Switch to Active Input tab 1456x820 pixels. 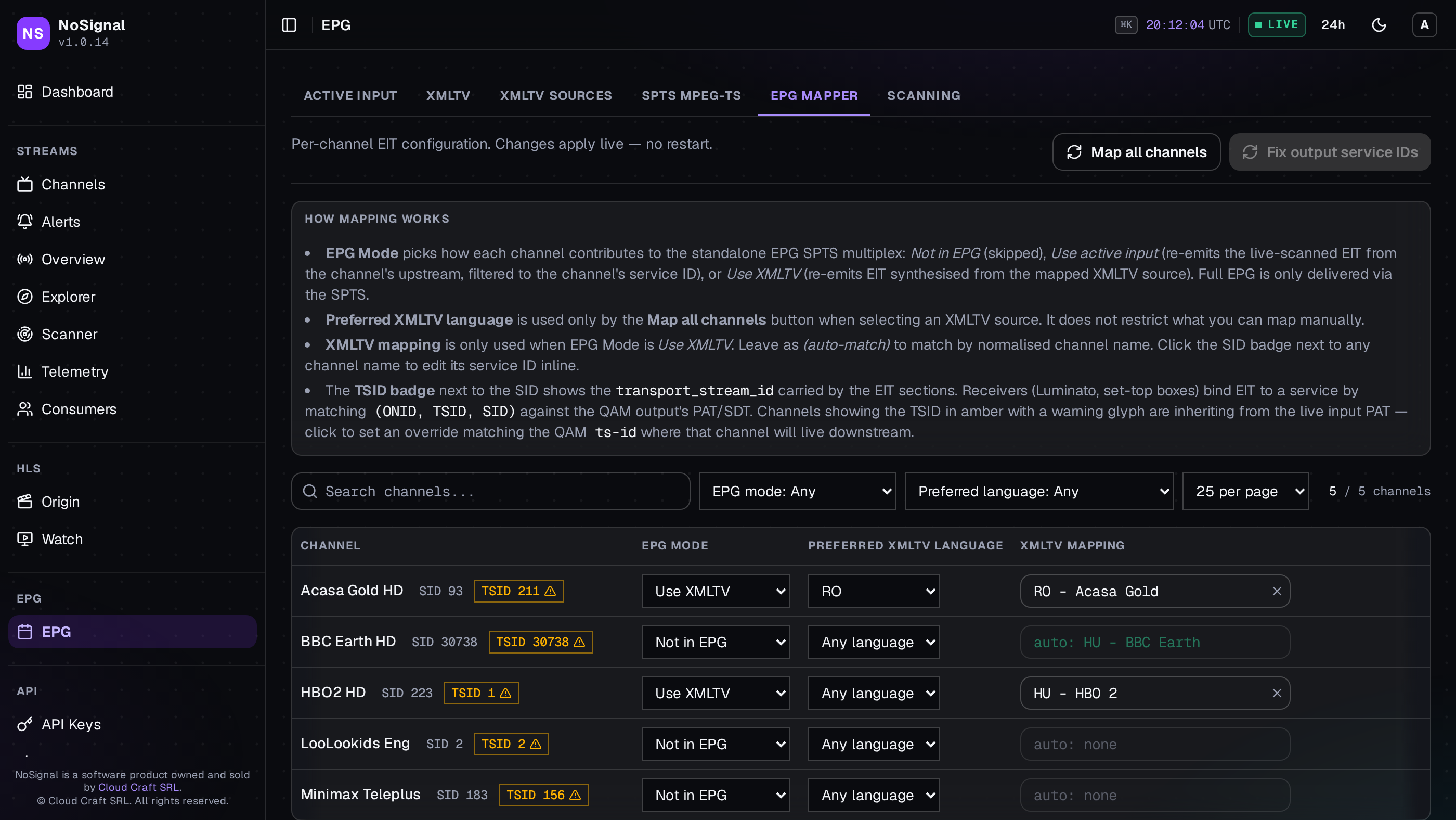click(x=350, y=96)
